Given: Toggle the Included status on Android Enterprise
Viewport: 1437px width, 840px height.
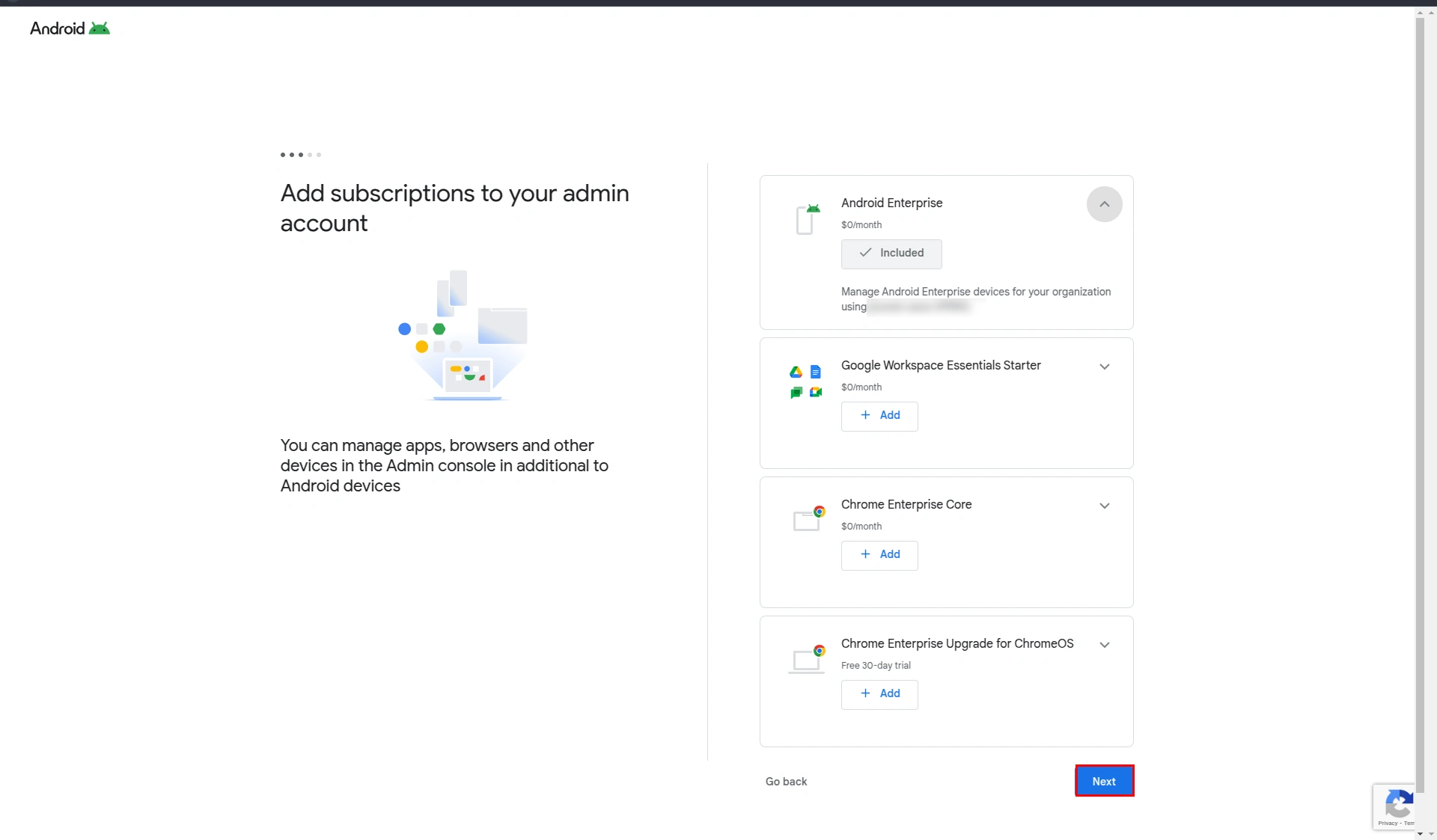Looking at the screenshot, I should point(891,254).
